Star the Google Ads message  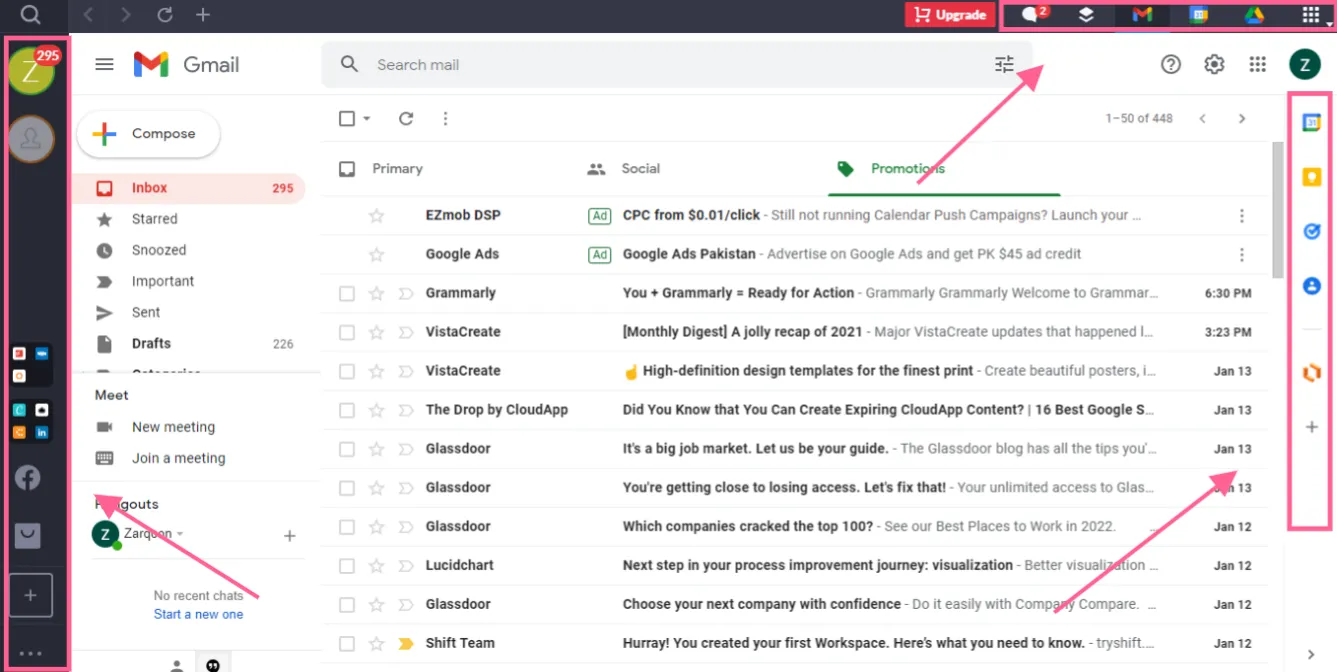tap(376, 254)
